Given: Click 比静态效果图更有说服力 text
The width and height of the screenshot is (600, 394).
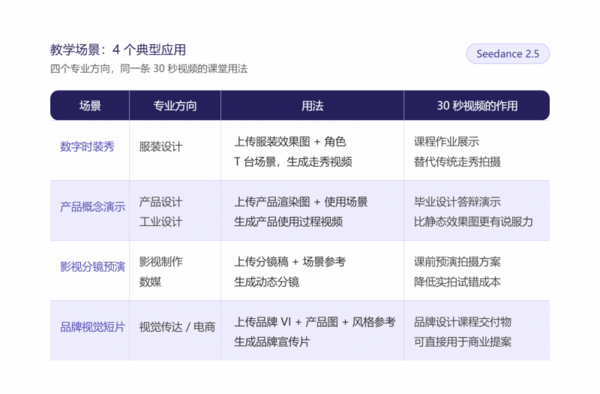Looking at the screenshot, I should pos(473,221).
